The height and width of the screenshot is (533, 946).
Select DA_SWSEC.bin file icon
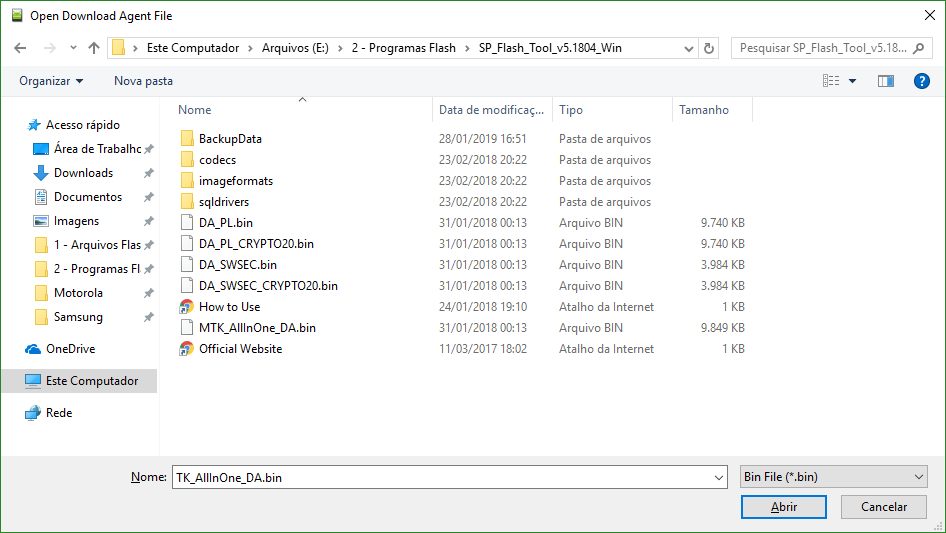[x=187, y=264]
